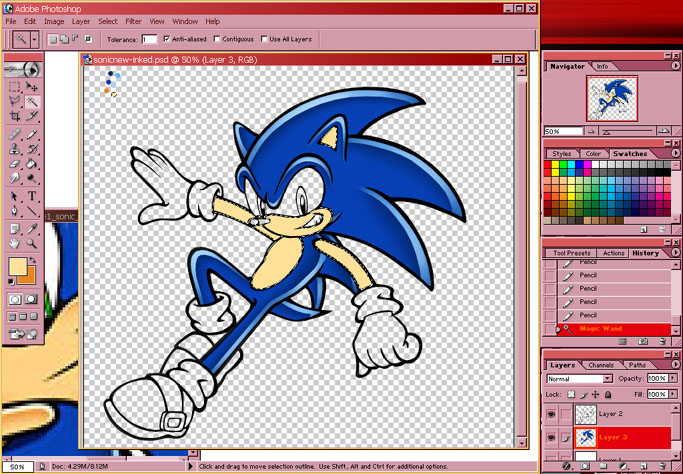Adjust the Navigator zoom slider
683x474 pixels.
pyautogui.click(x=607, y=131)
